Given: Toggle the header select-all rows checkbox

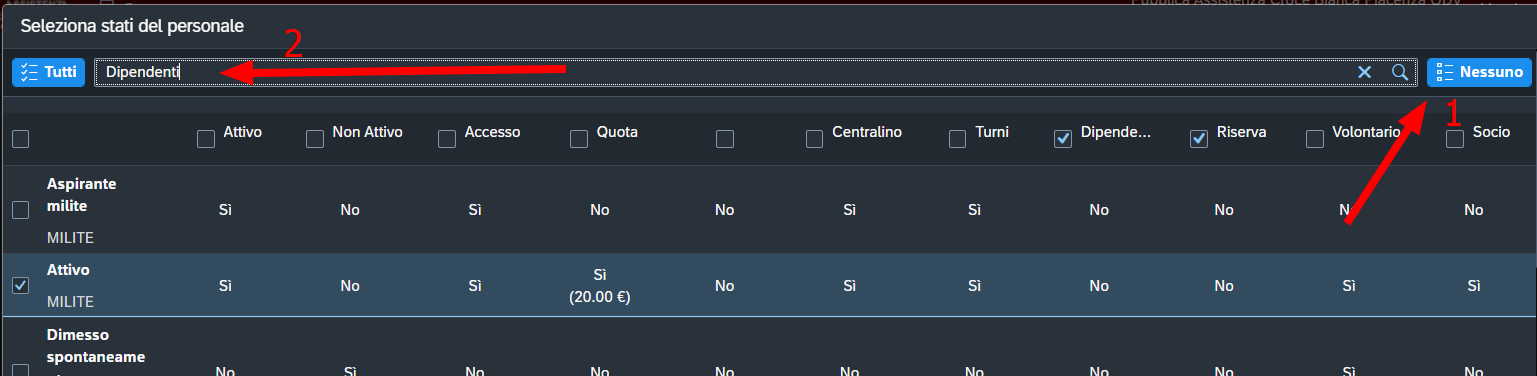Looking at the screenshot, I should click(20, 139).
